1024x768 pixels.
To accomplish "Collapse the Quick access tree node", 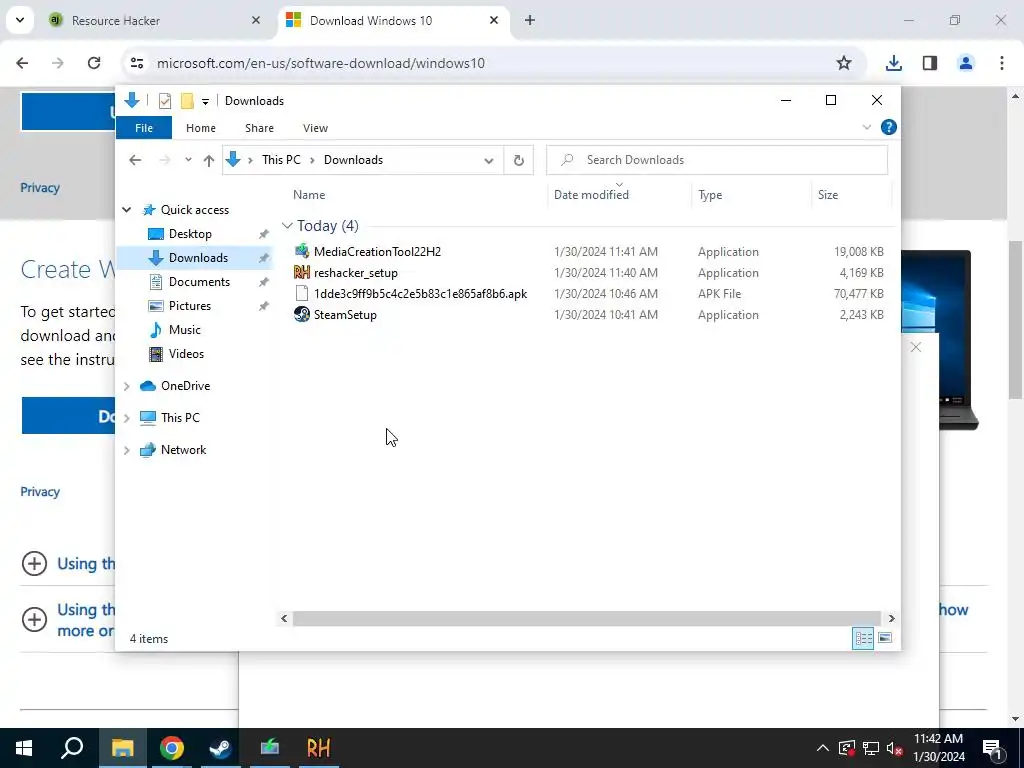I will (127, 210).
